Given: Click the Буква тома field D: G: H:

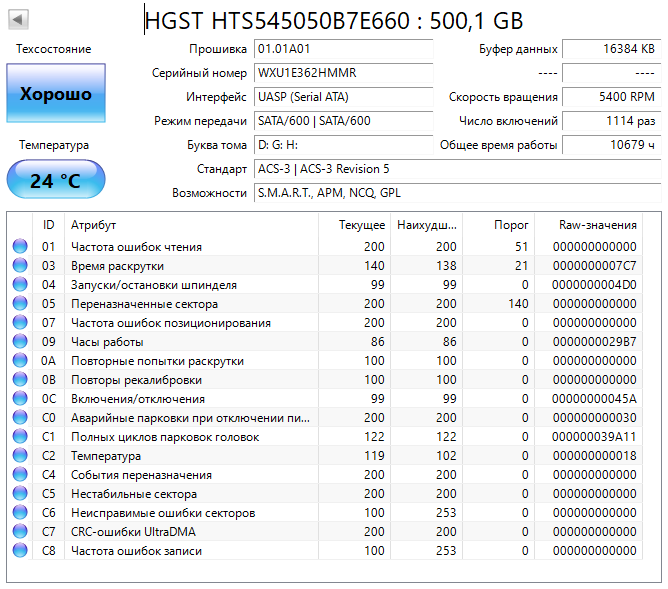Looking at the screenshot, I should [343, 145].
